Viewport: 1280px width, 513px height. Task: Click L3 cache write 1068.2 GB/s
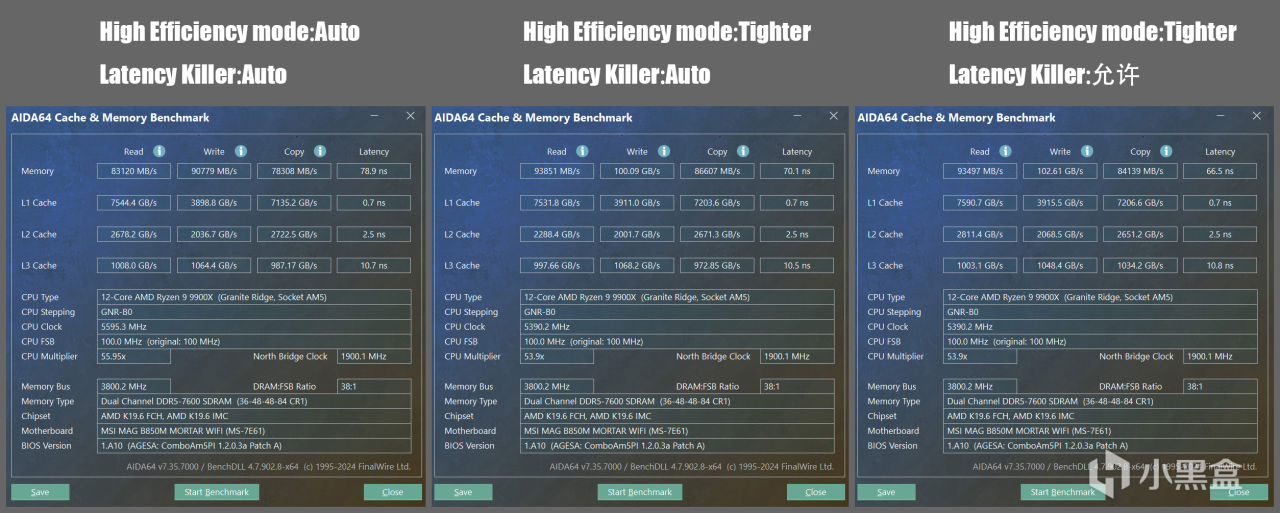tap(637, 266)
